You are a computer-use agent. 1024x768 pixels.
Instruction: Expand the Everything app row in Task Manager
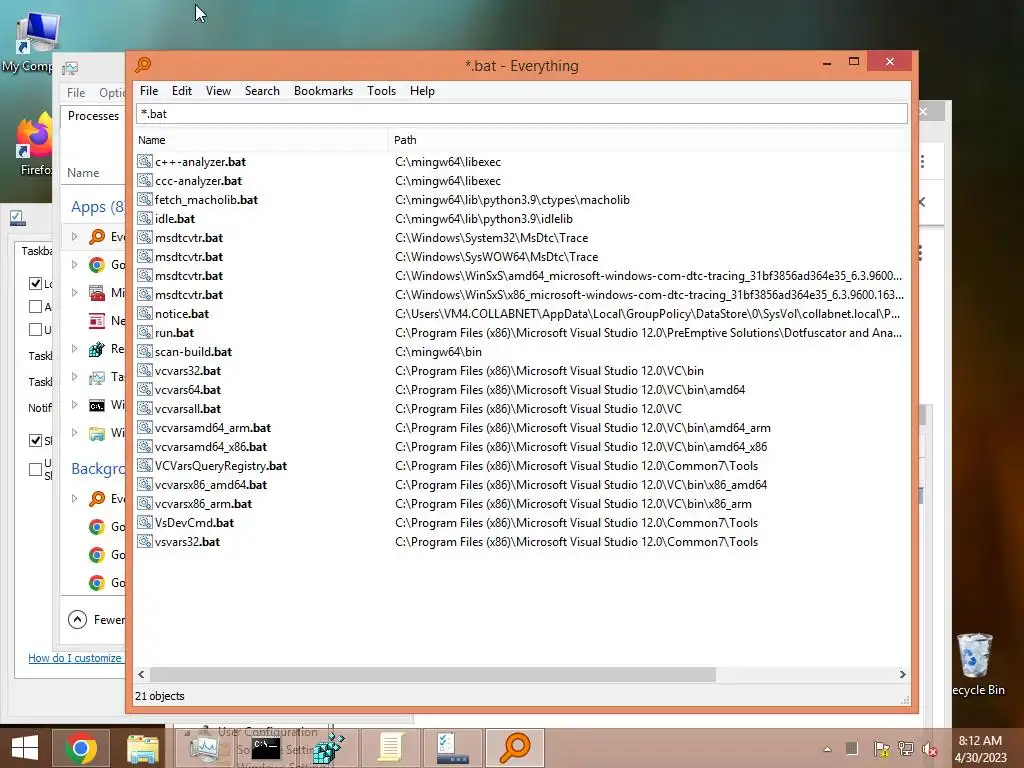pos(74,236)
